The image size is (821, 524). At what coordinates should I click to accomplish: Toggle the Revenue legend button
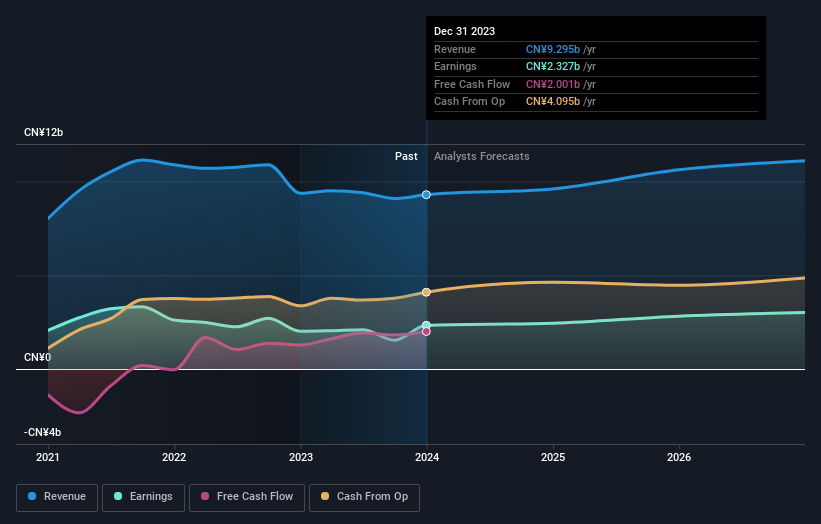(57, 497)
